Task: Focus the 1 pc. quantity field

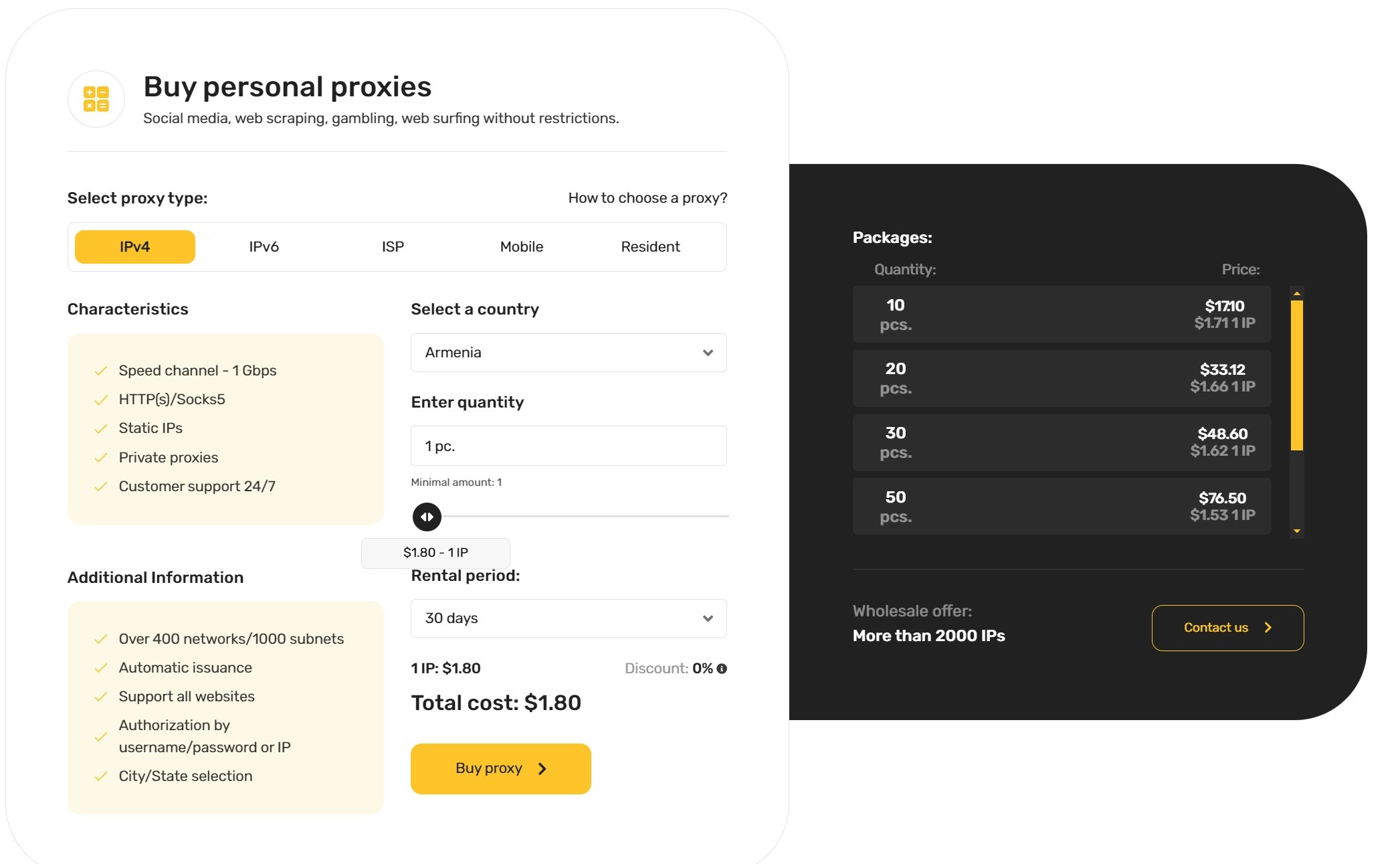Action: pyautogui.click(x=569, y=446)
